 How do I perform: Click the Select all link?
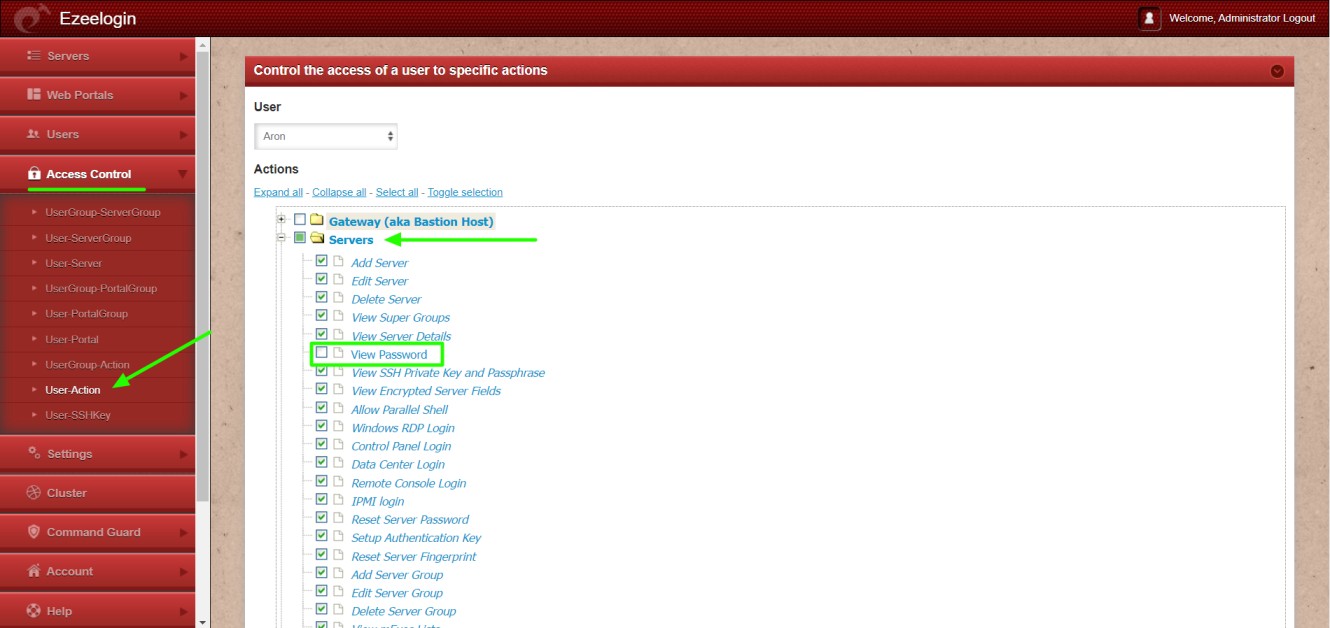click(397, 192)
